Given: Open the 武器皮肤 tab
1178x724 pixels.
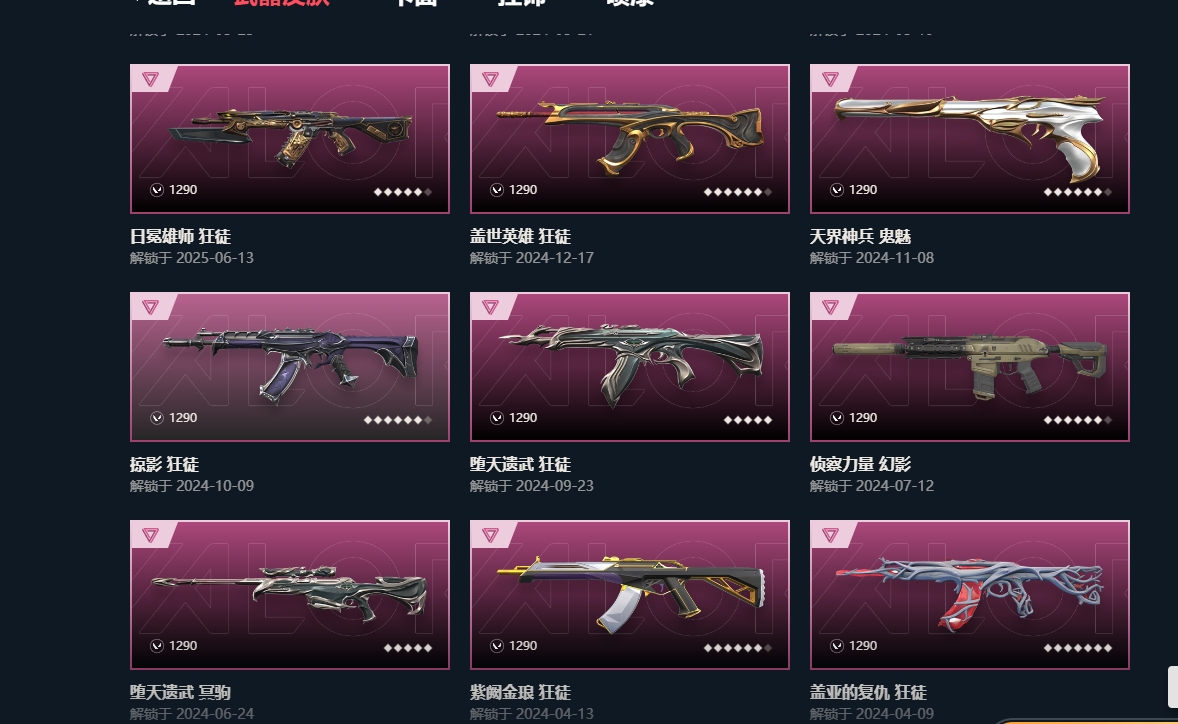Looking at the screenshot, I should (282, 3).
